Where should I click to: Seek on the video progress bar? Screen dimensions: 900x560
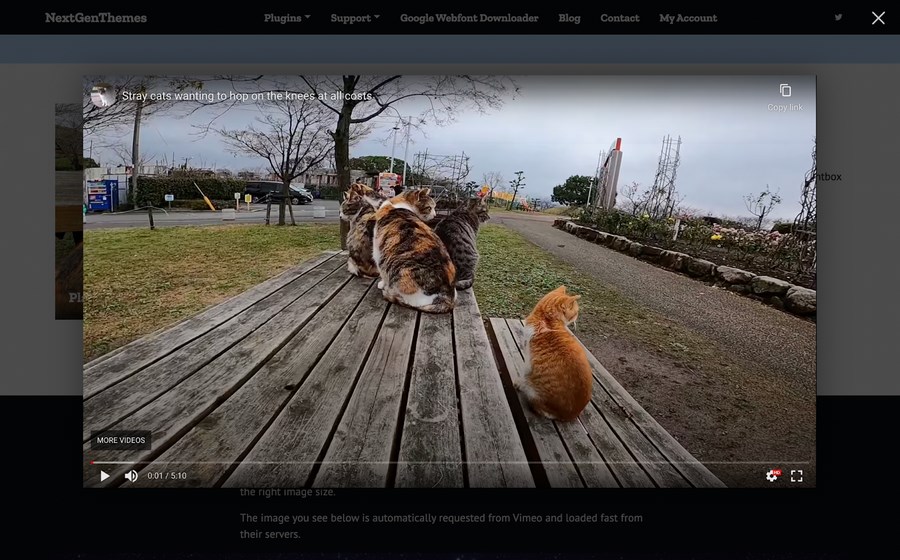click(x=449, y=462)
